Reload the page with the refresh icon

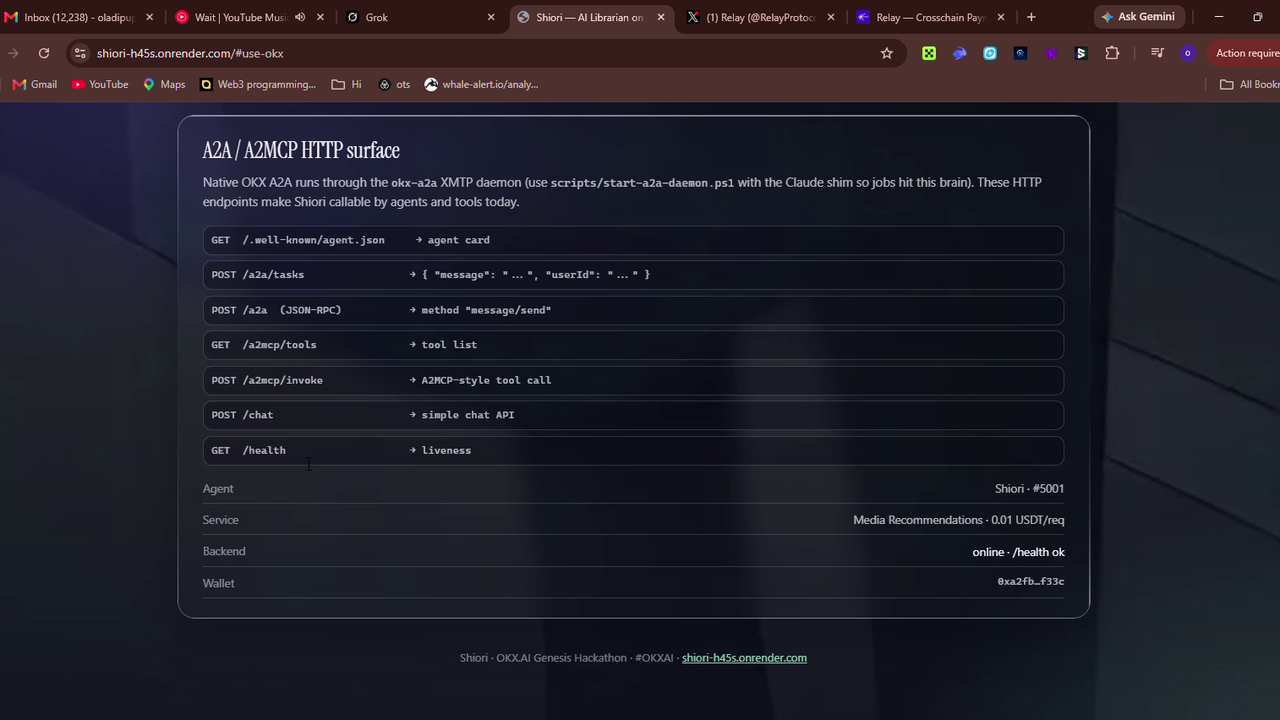point(43,53)
